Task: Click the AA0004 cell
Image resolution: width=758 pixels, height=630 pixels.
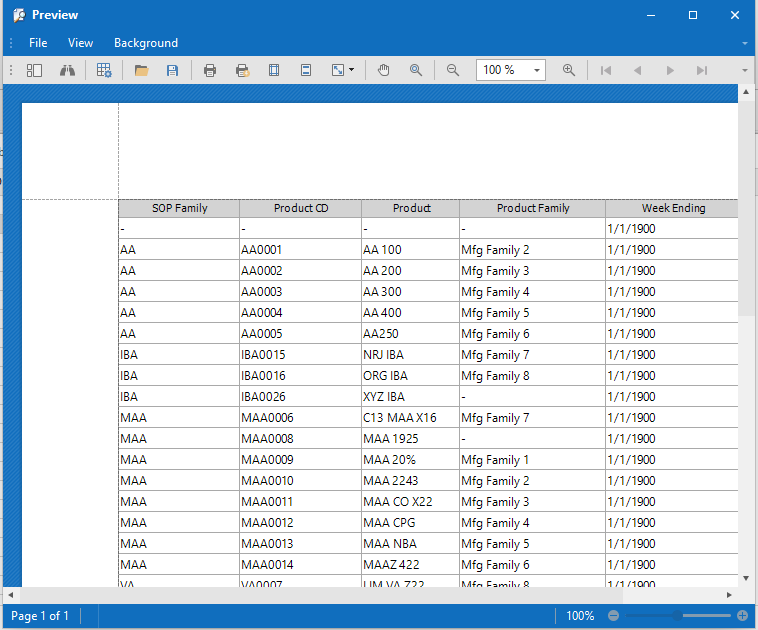Action: pos(301,313)
